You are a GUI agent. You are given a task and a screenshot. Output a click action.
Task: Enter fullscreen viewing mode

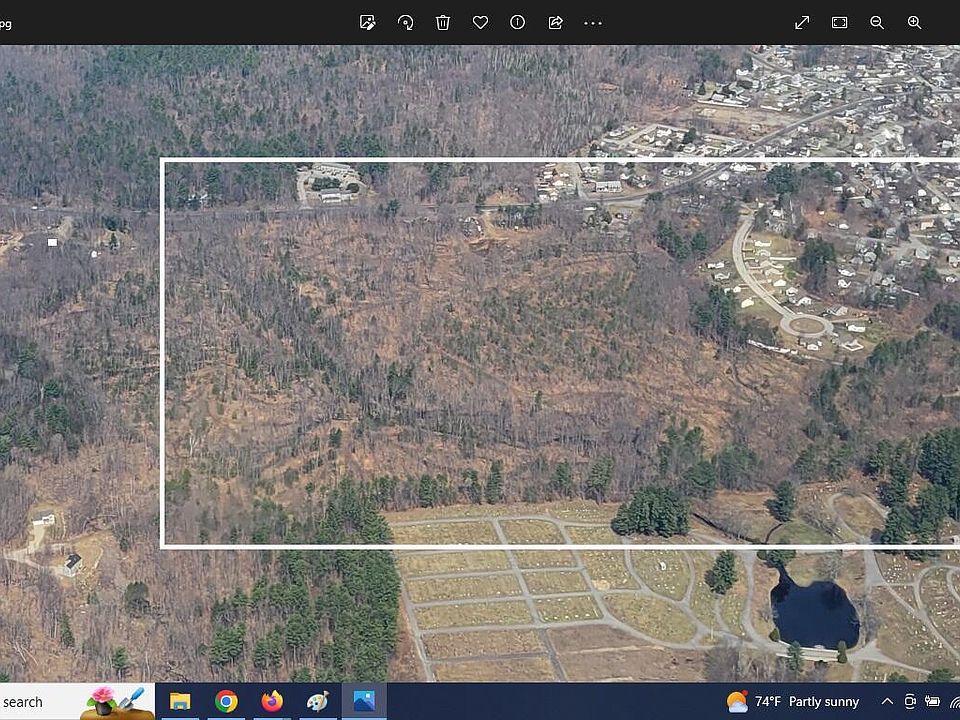(801, 22)
